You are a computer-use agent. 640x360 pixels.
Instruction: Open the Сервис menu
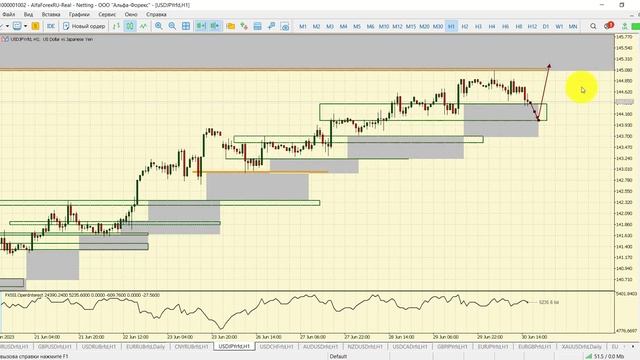(x=107, y=14)
